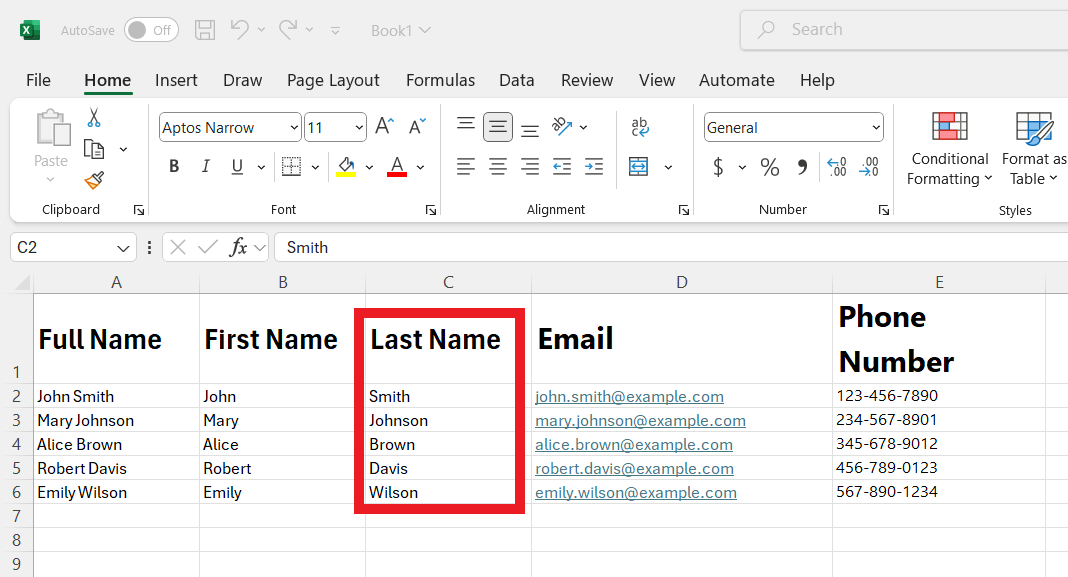Viewport: 1068px width, 577px height.
Task: Open the File menu
Action: 38,80
